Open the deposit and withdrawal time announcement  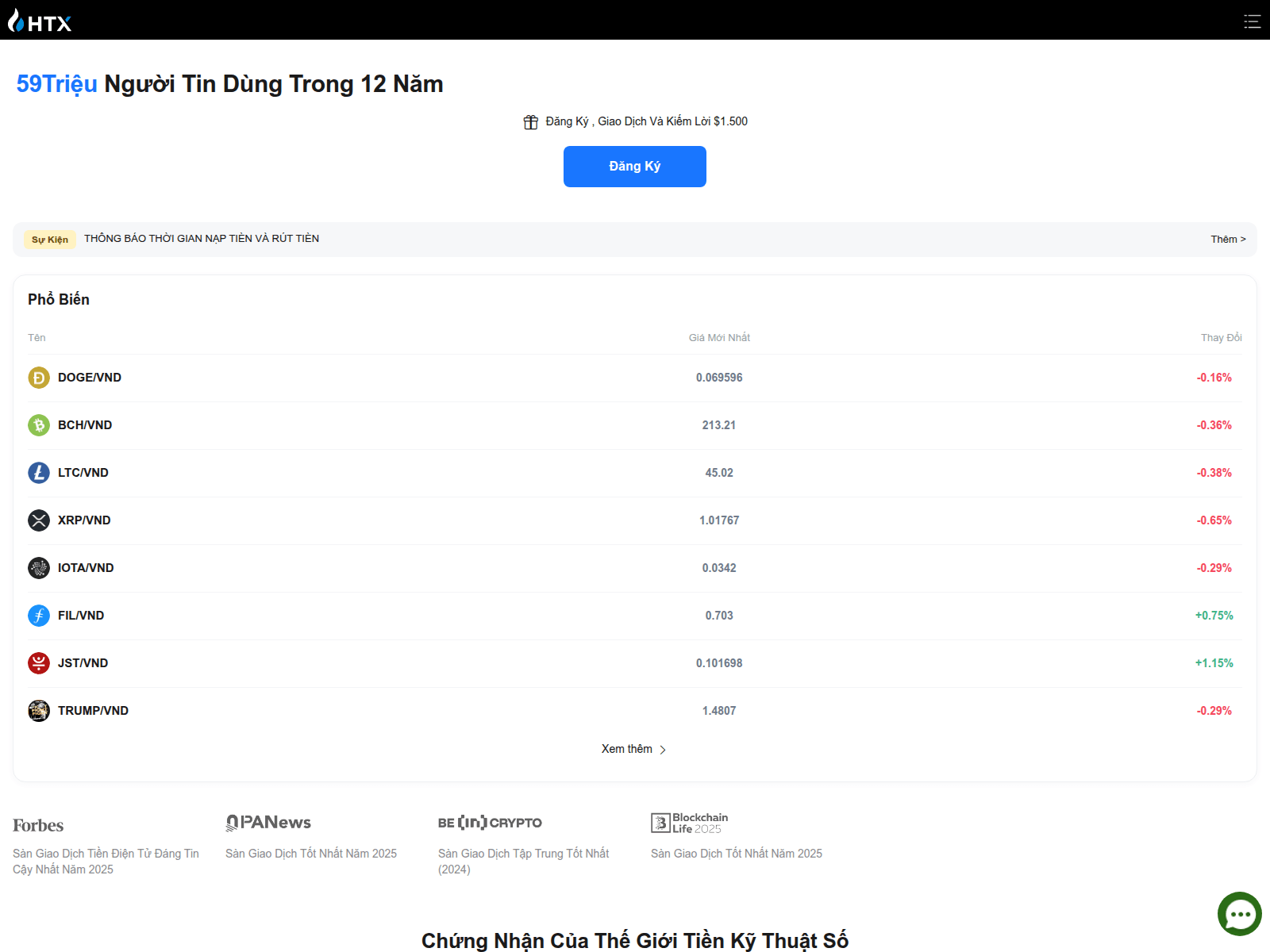click(202, 239)
